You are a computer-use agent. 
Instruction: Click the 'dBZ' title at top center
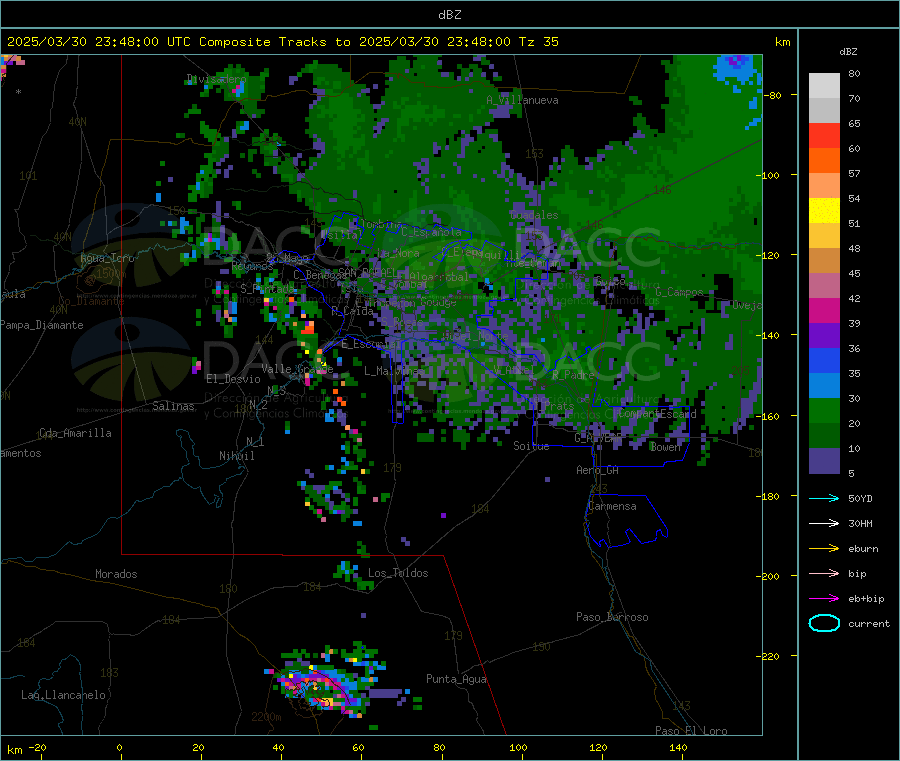(x=449, y=15)
